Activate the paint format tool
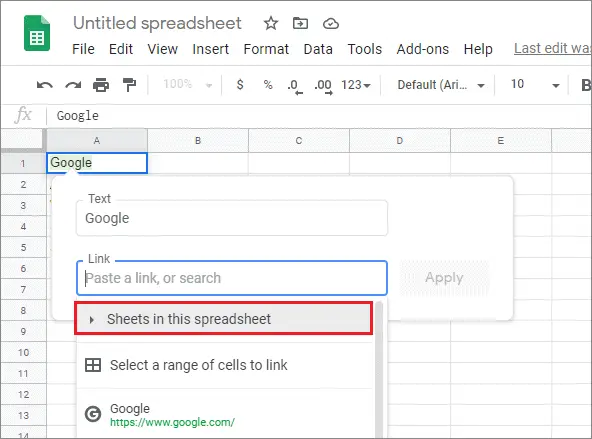 pos(129,85)
